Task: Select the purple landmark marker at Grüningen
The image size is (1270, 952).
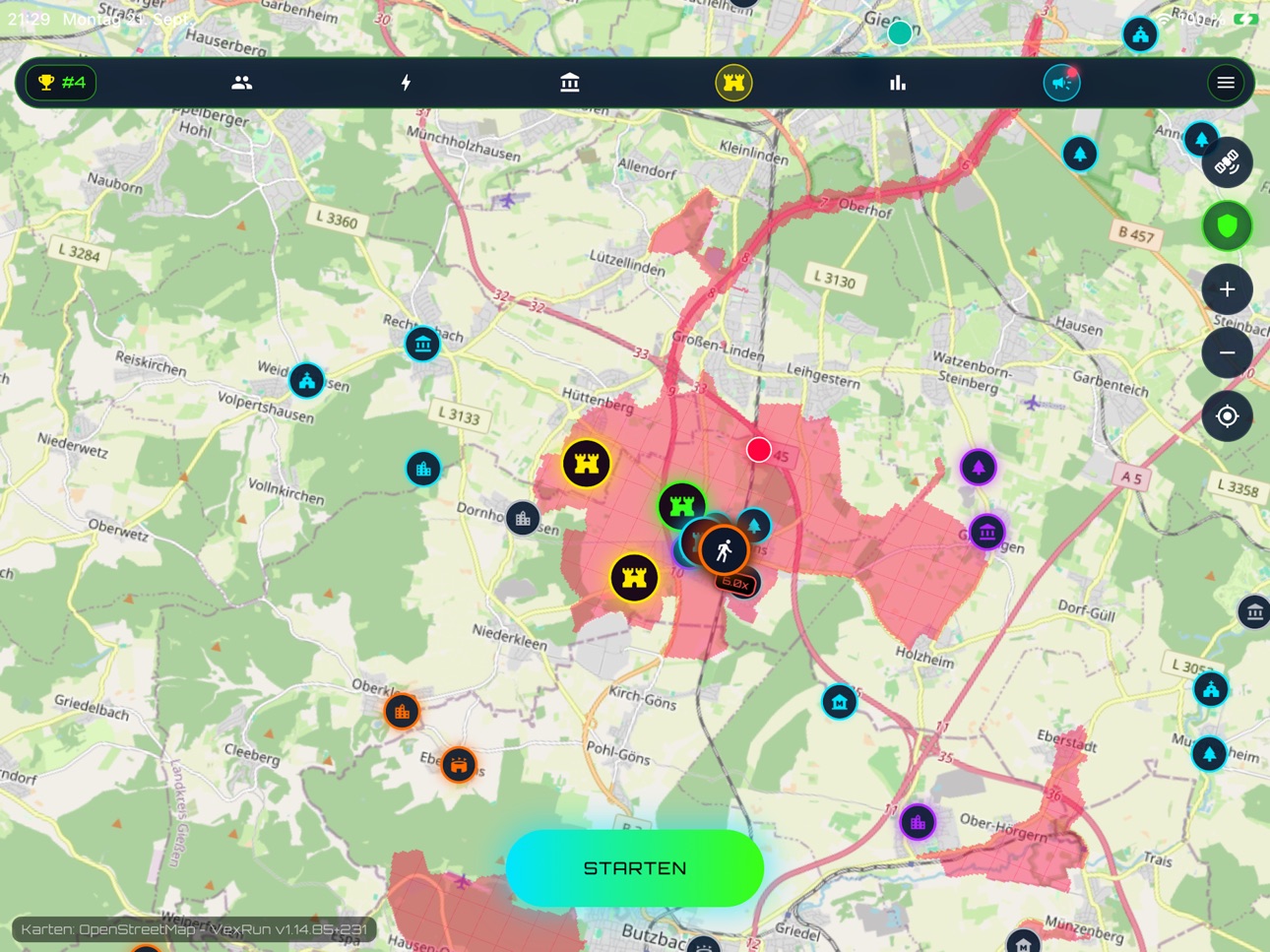Action: click(x=986, y=533)
